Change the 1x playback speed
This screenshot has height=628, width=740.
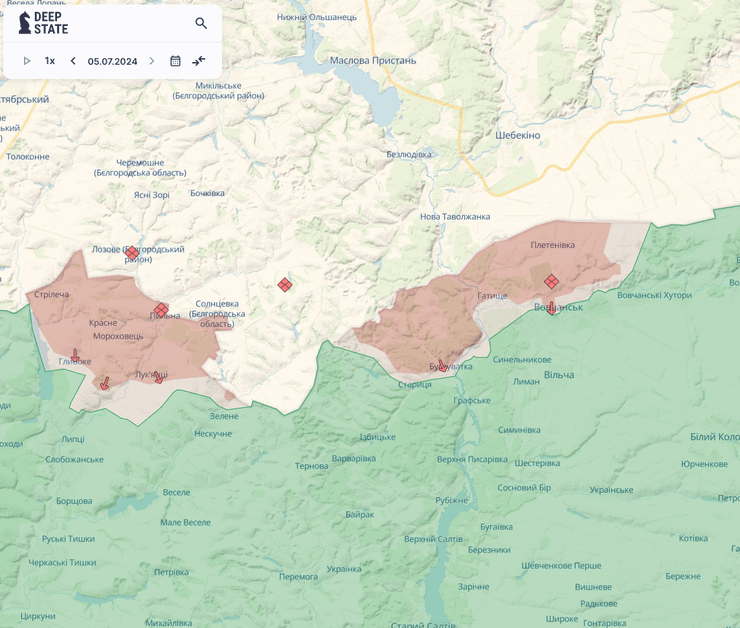click(49, 61)
